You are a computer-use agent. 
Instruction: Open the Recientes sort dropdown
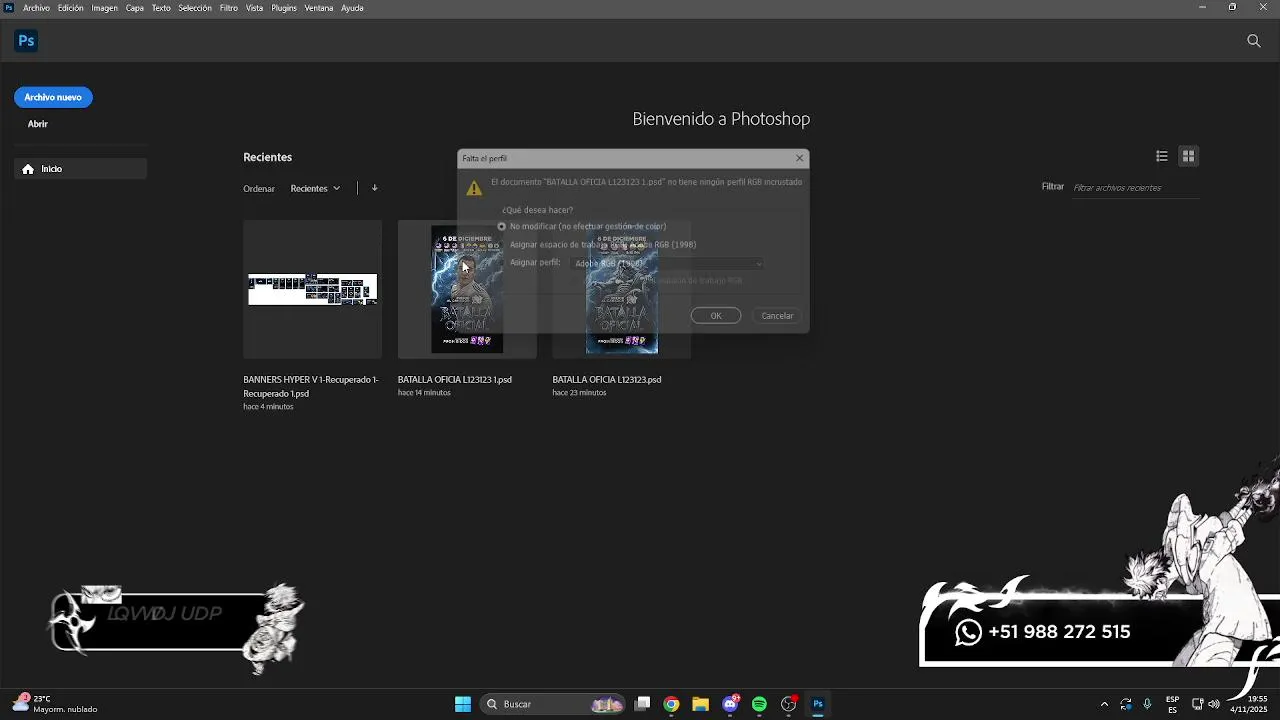pos(315,188)
